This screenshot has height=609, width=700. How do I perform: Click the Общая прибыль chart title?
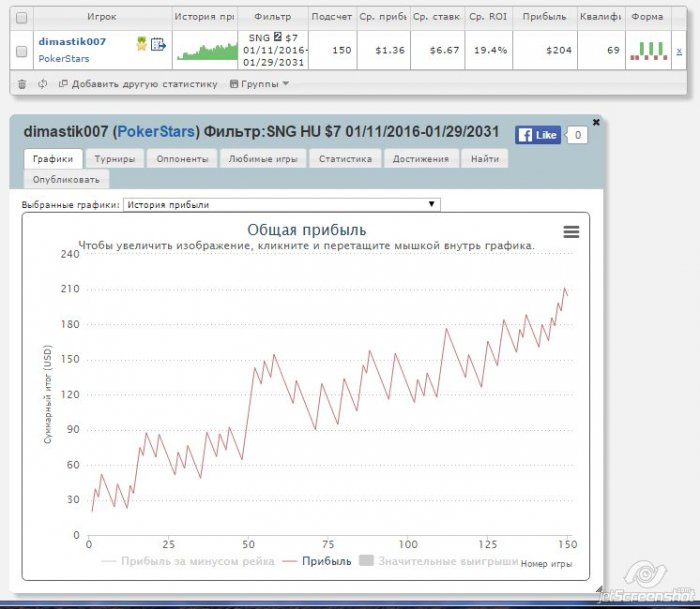[x=307, y=230]
